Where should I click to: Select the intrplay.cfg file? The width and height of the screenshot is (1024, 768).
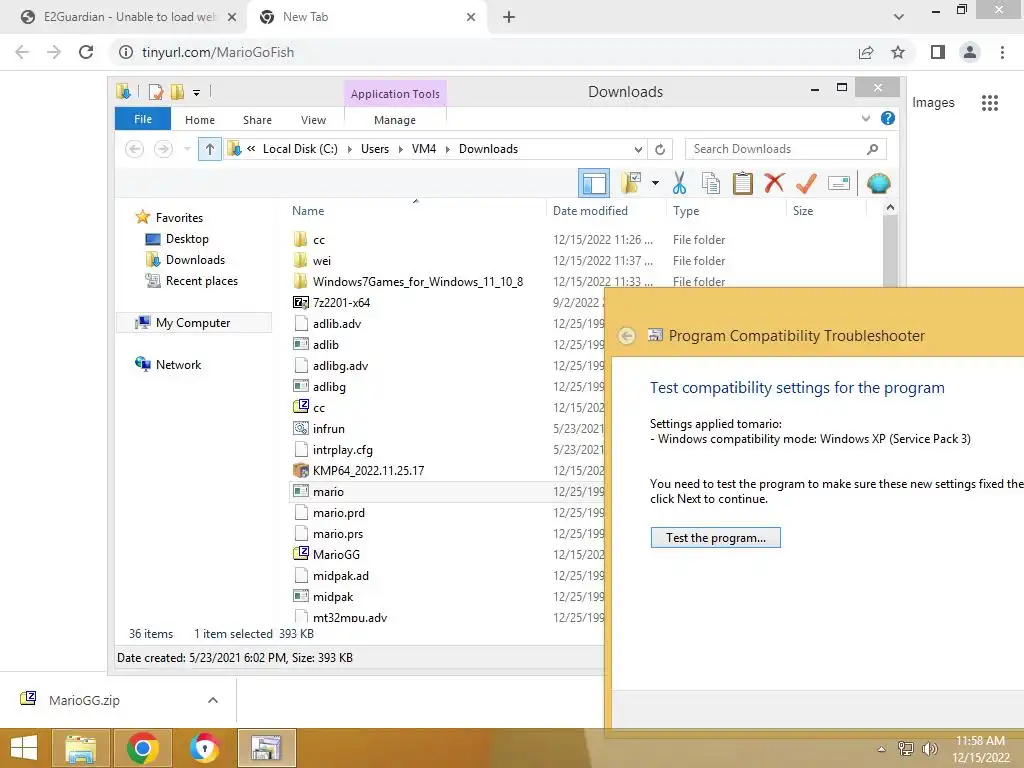click(342, 449)
